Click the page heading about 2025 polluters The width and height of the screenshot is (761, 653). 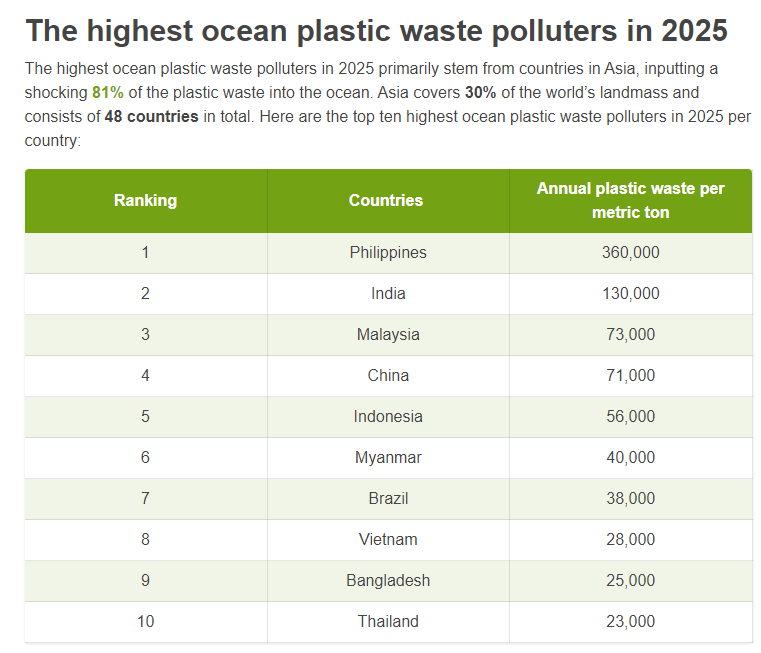pyautogui.click(x=376, y=31)
